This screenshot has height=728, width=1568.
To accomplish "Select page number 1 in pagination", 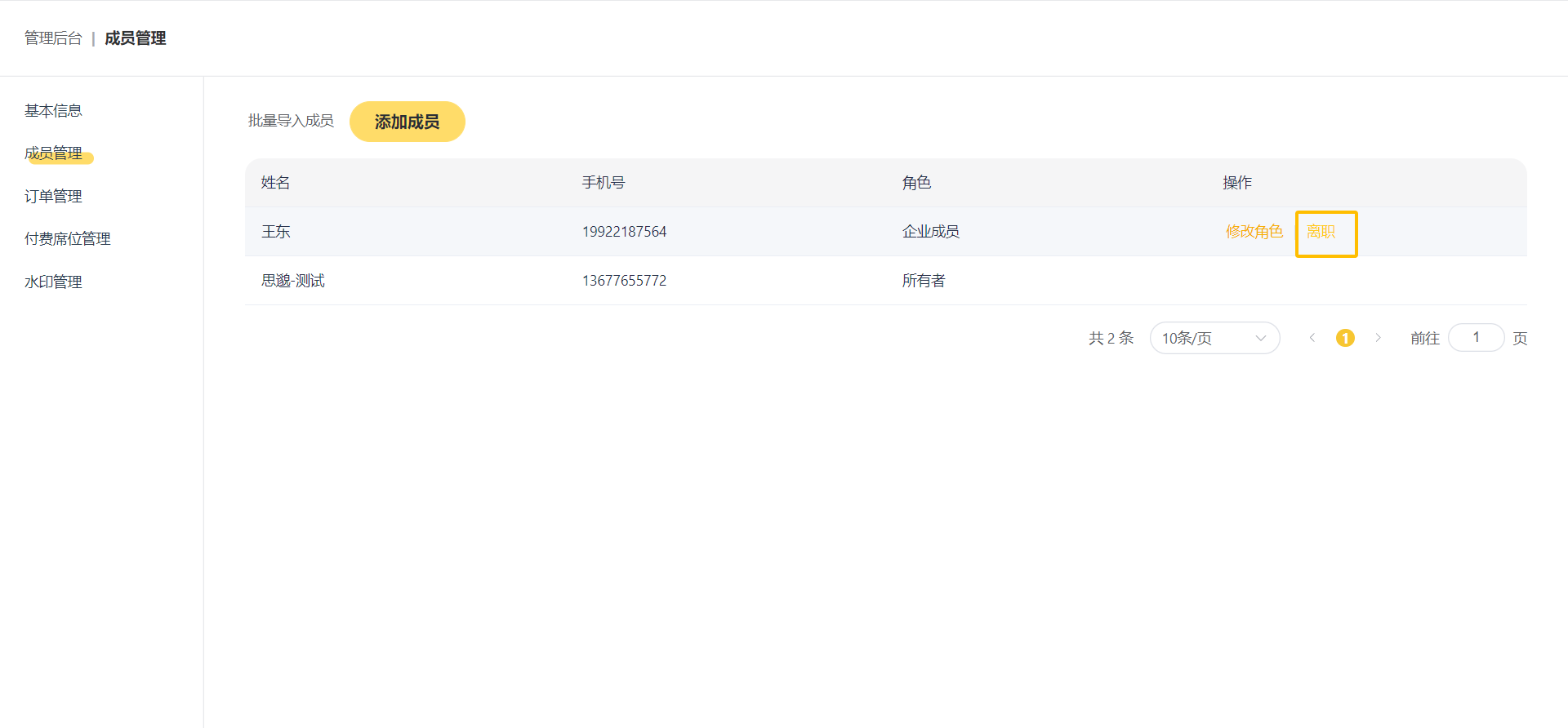I will coord(1345,338).
